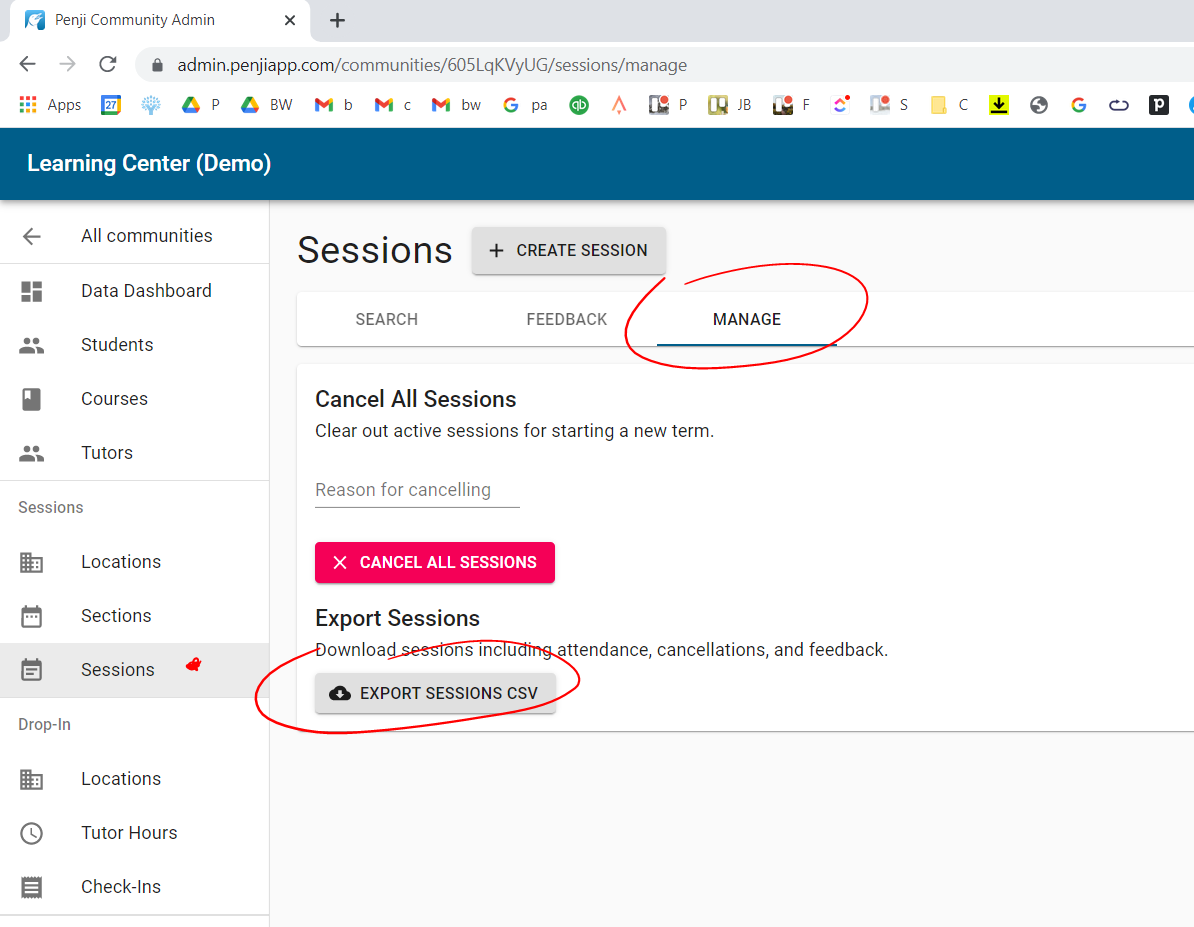
Task: Open the Google Calendar bookmark icon
Action: tap(111, 104)
